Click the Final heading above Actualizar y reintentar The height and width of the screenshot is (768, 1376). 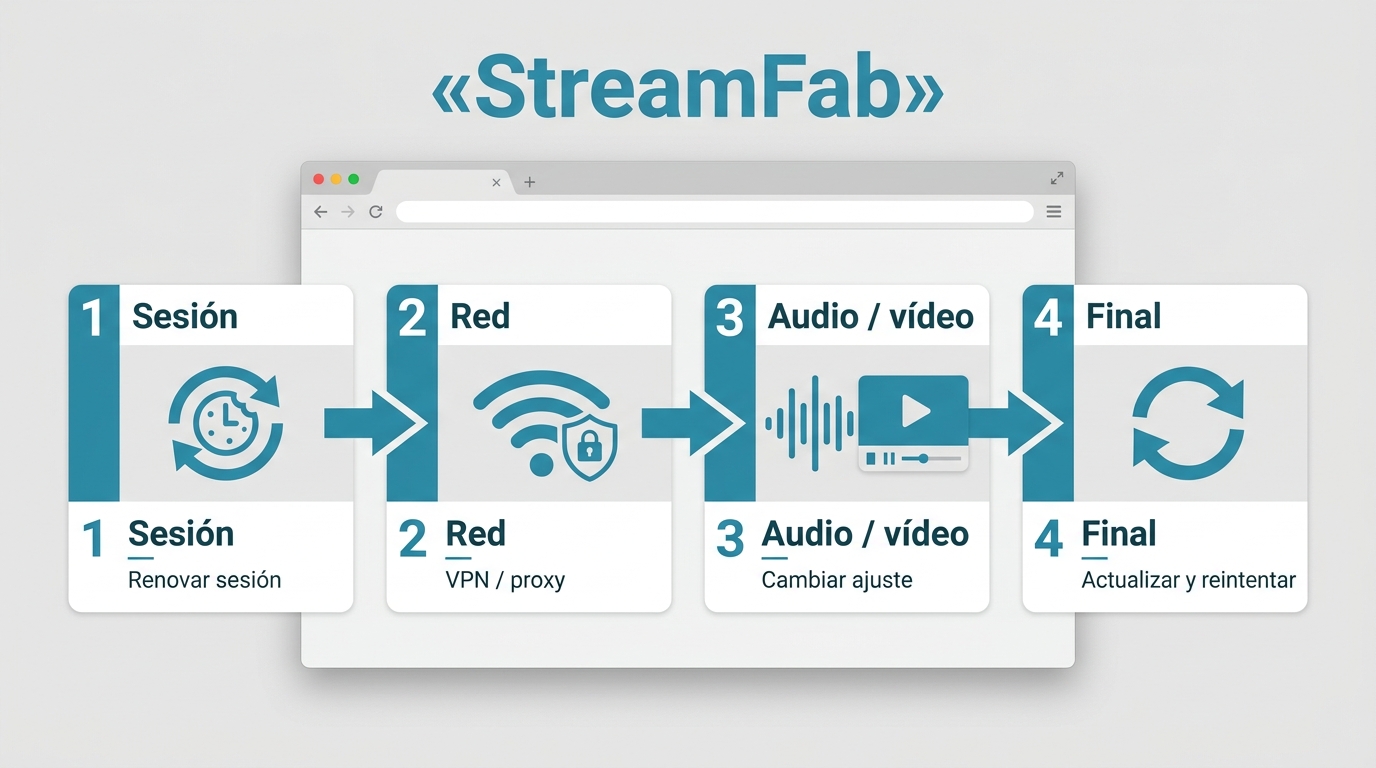pyautogui.click(x=1119, y=534)
